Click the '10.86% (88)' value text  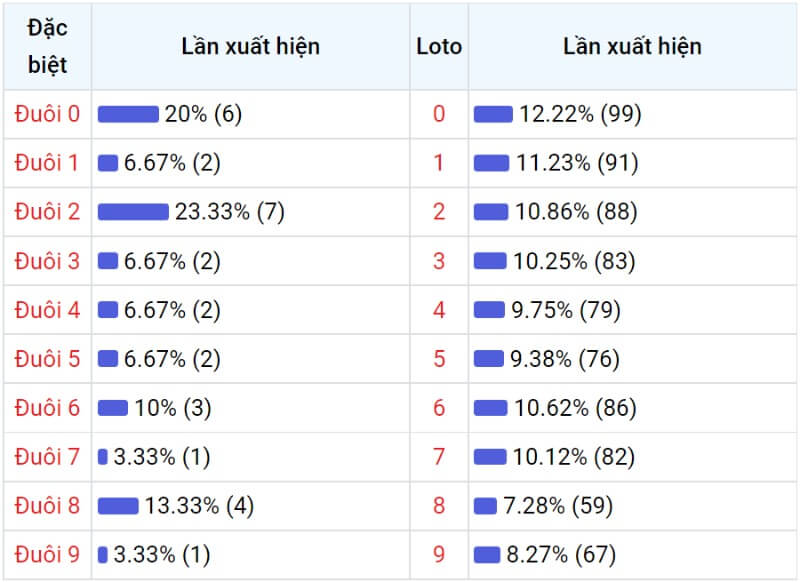pyautogui.click(x=576, y=212)
